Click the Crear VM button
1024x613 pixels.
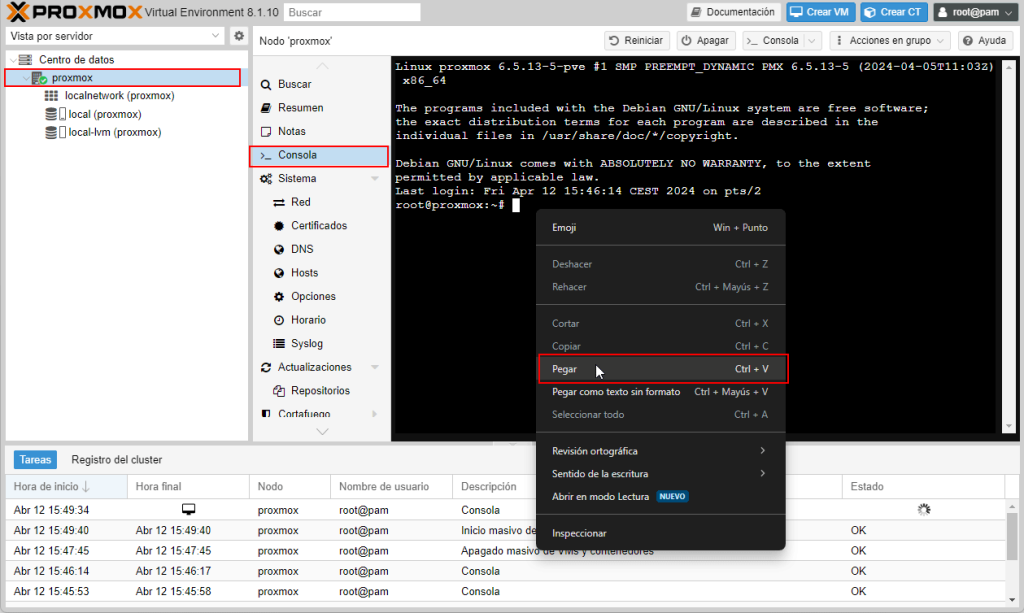[x=821, y=12]
